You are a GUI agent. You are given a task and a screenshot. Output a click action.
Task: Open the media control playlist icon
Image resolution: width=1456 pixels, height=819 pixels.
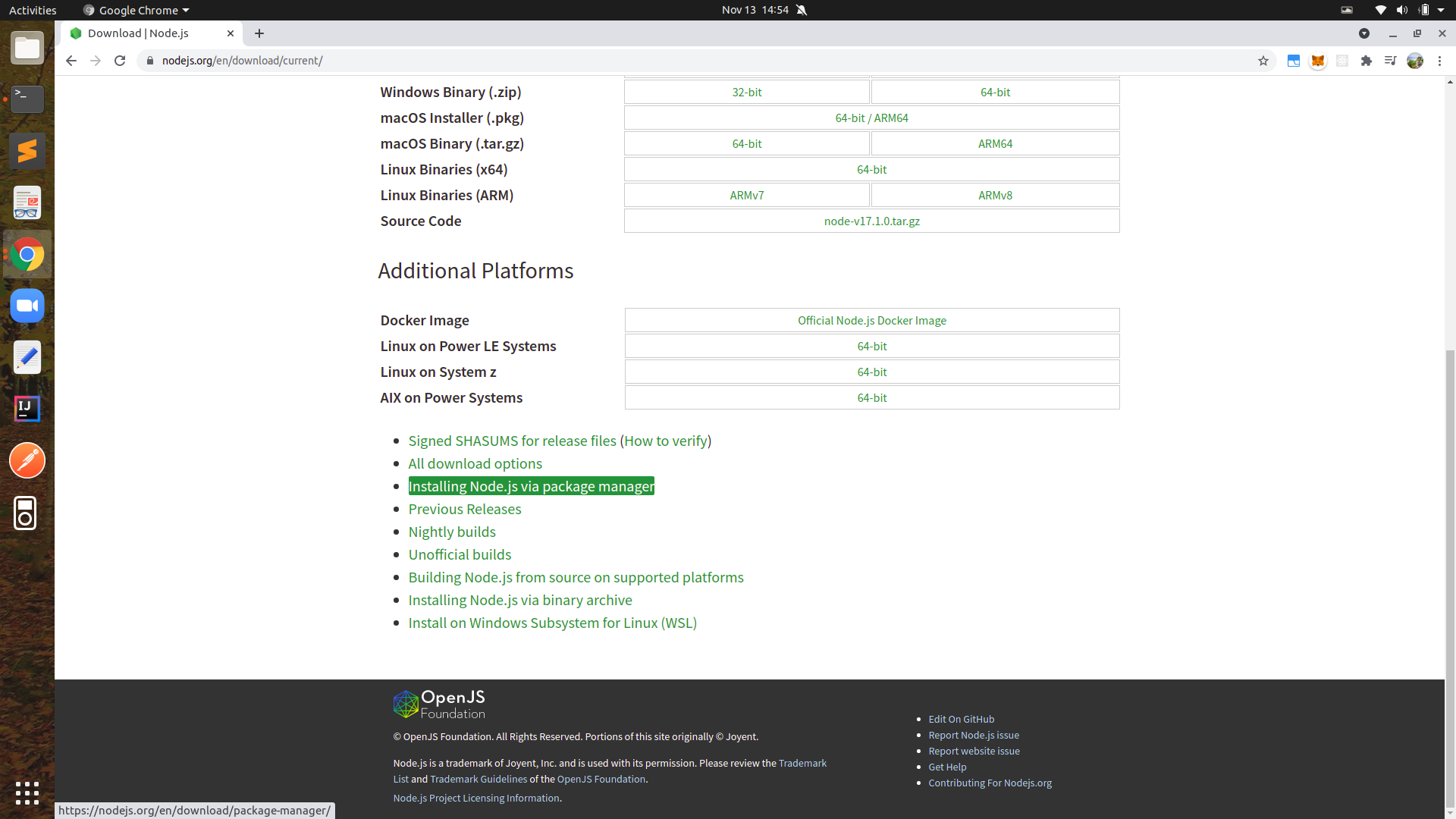point(1390,61)
